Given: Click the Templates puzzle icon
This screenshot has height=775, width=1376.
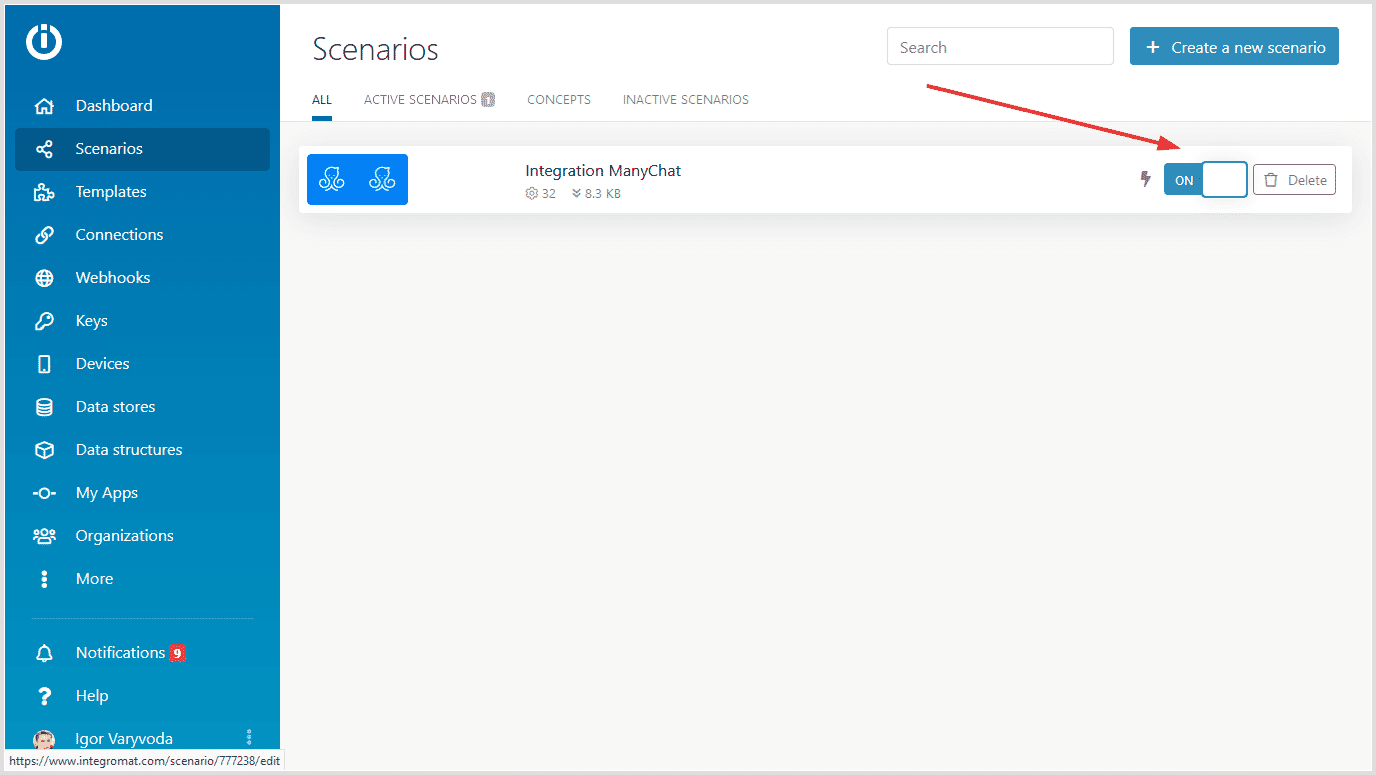Looking at the screenshot, I should click(44, 192).
